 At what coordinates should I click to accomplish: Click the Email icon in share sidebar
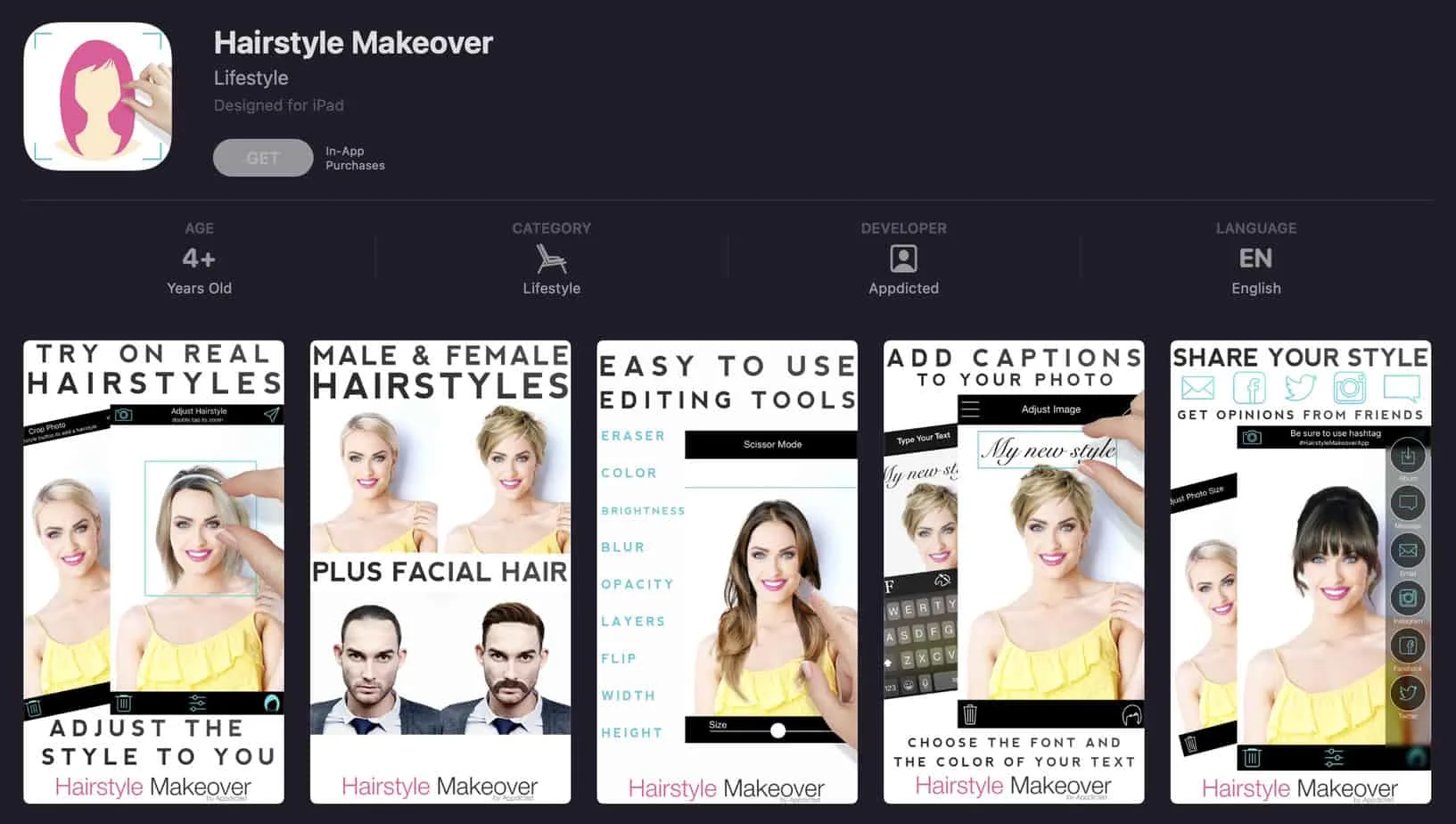pyautogui.click(x=1408, y=551)
